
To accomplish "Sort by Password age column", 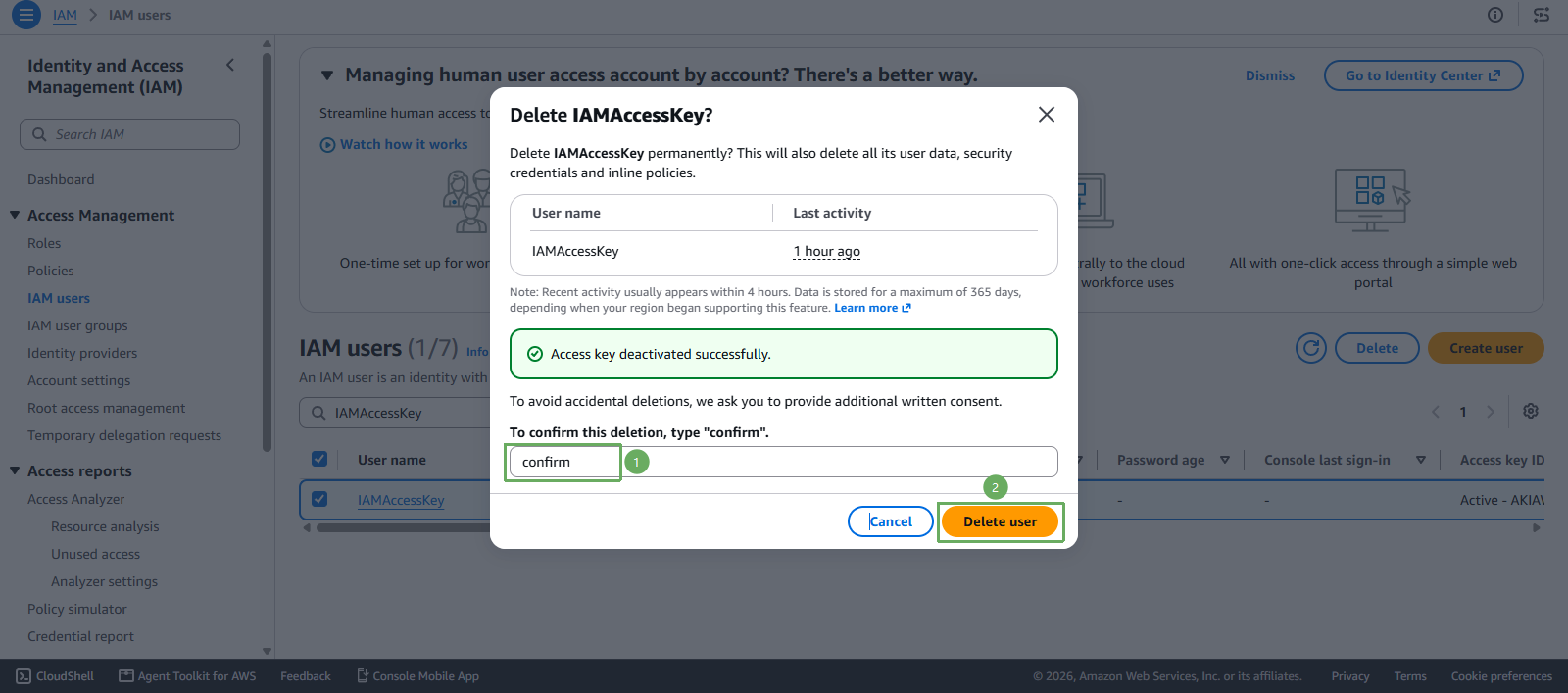I will click(x=1225, y=460).
